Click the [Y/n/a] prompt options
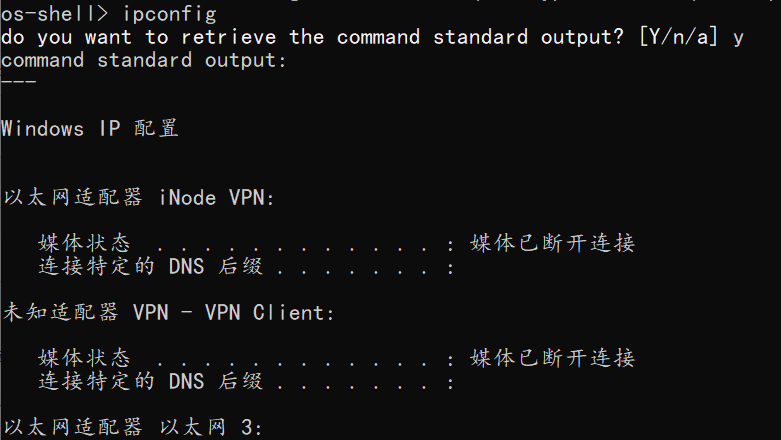This screenshot has width=781, height=440. (678, 37)
